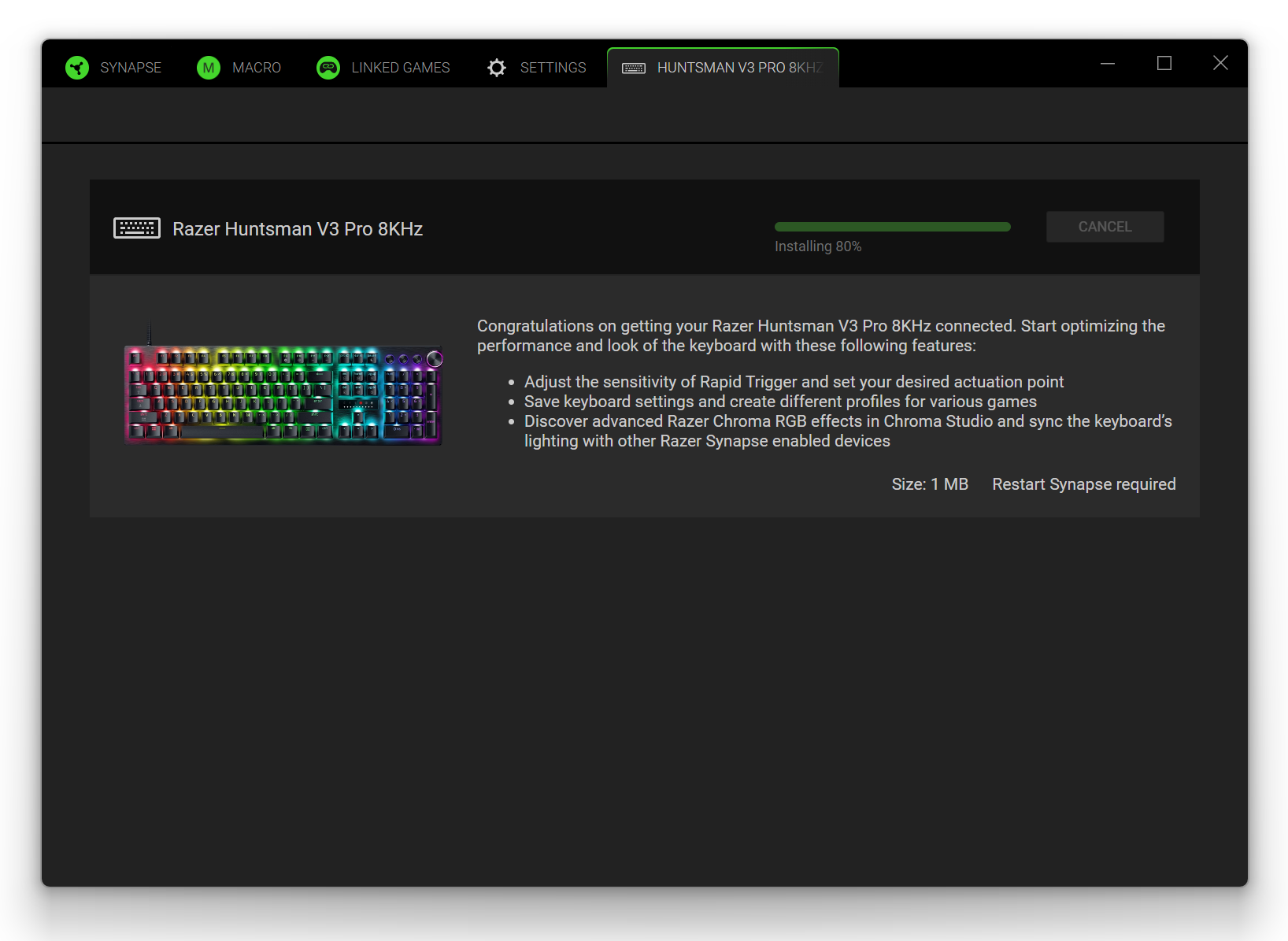Open the SETTINGS tab label
Viewport: 1288px width, 941px height.
(x=553, y=68)
